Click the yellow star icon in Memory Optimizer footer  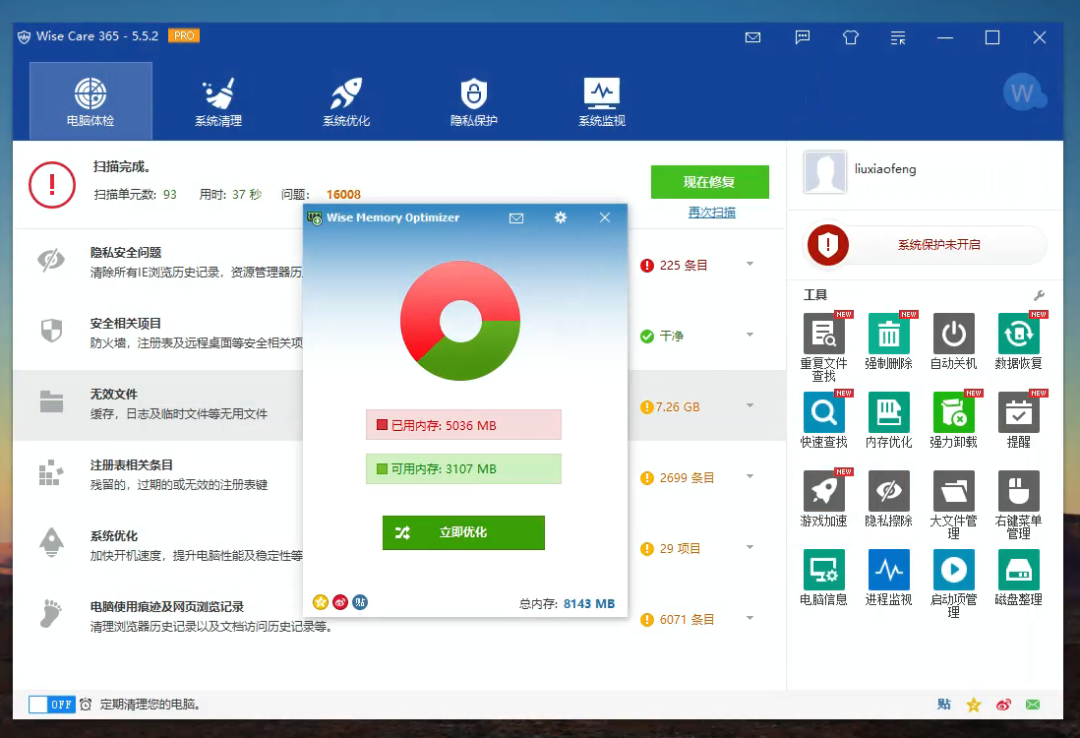[320, 602]
